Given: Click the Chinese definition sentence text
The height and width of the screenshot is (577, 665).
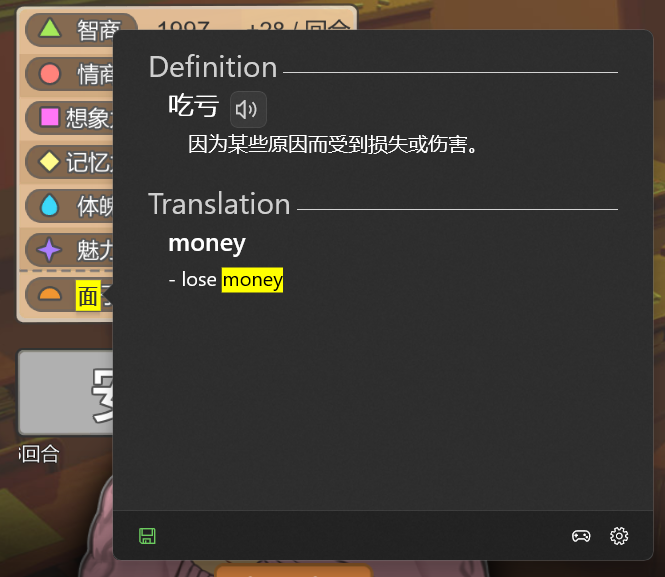Looking at the screenshot, I should tap(333, 145).
